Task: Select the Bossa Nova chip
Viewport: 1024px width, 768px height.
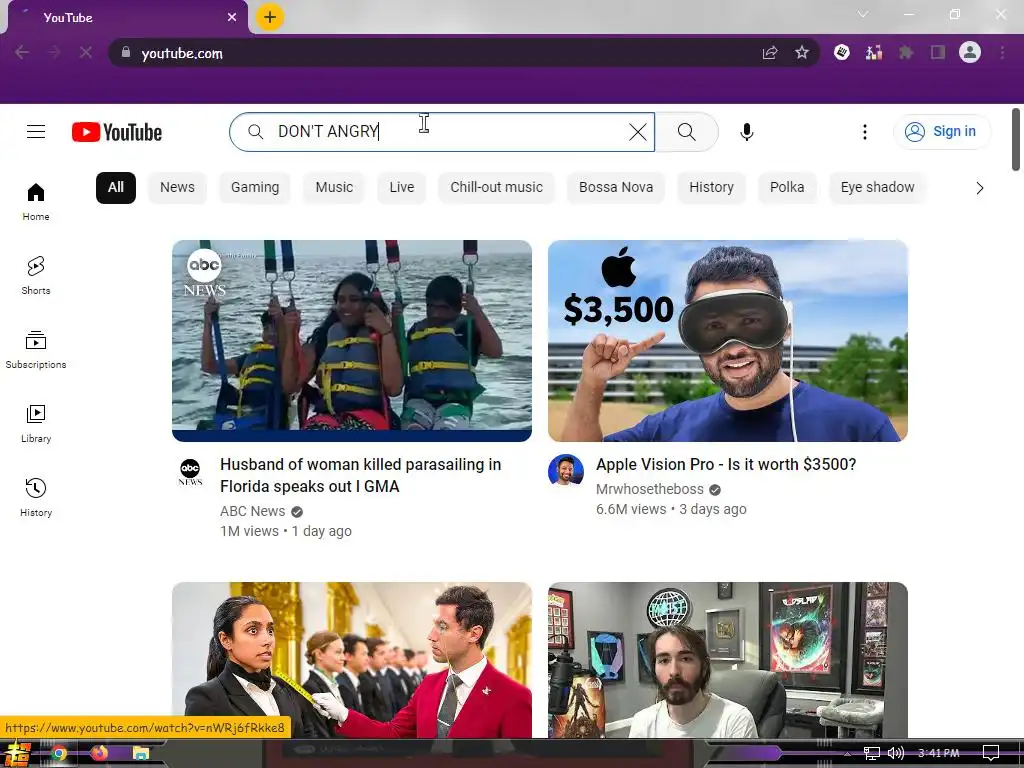Action: [616, 187]
